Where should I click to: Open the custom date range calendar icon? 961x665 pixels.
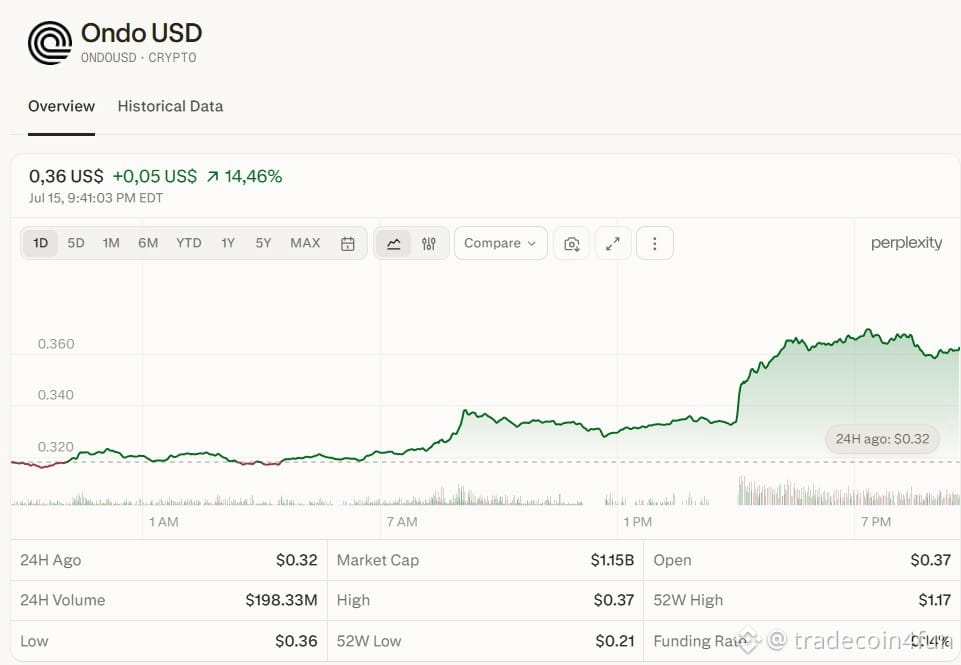click(348, 243)
